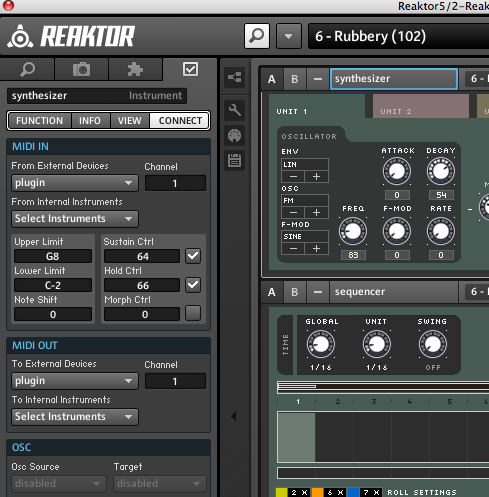Open MIDI IN Select Instruments dropdown

(75, 219)
